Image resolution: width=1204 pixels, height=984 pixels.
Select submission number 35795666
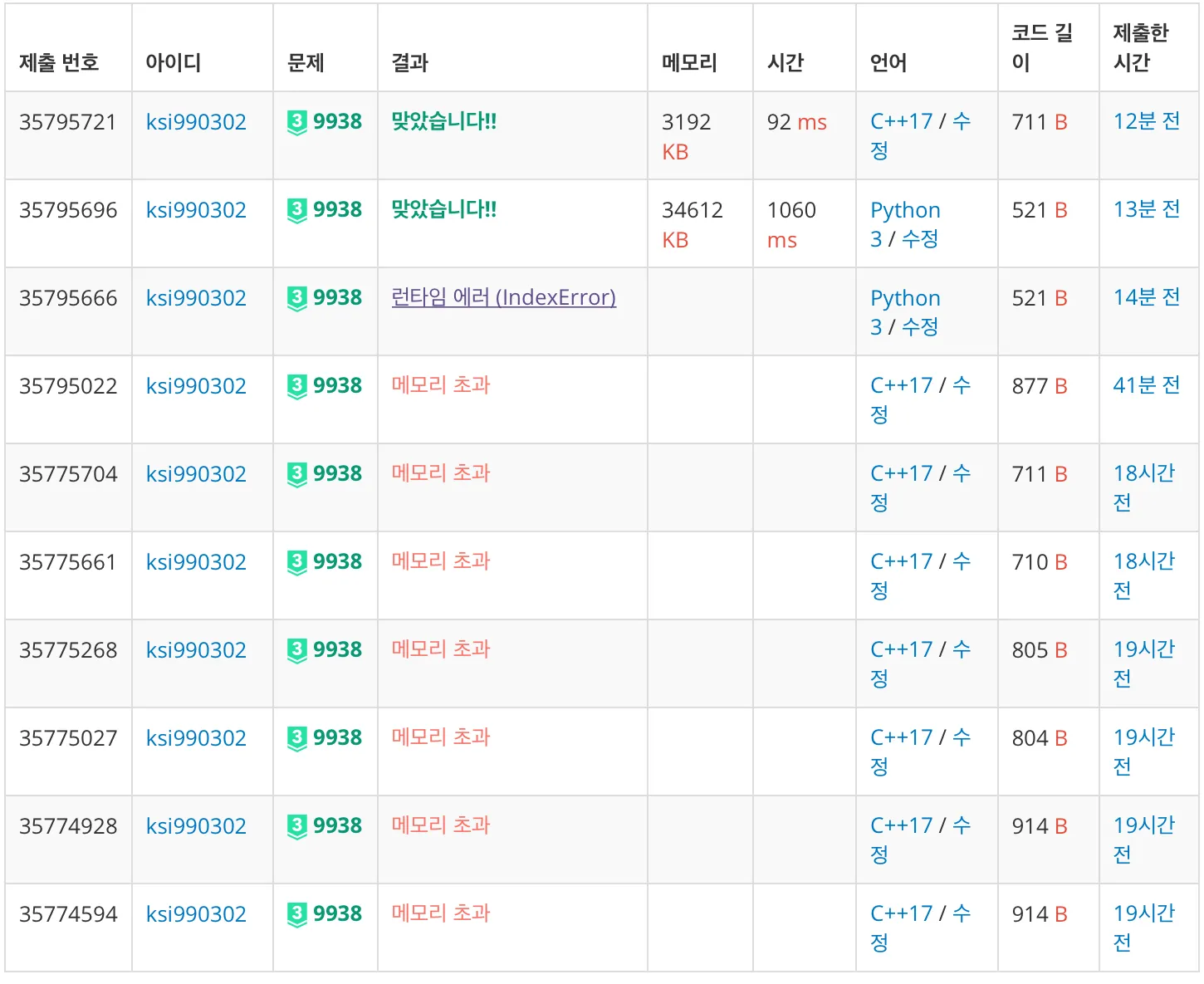click(68, 298)
